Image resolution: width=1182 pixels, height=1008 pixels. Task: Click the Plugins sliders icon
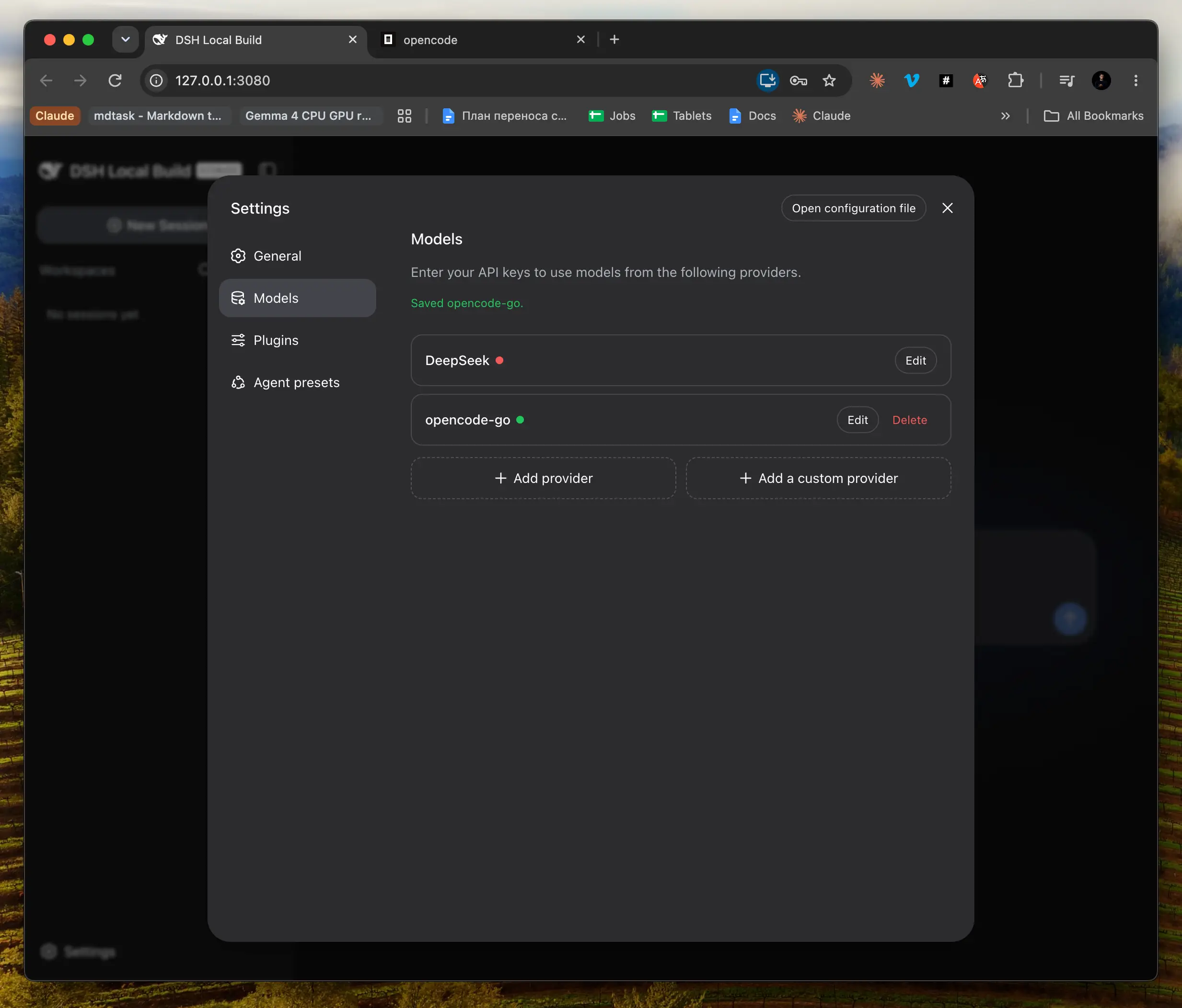pyautogui.click(x=238, y=340)
